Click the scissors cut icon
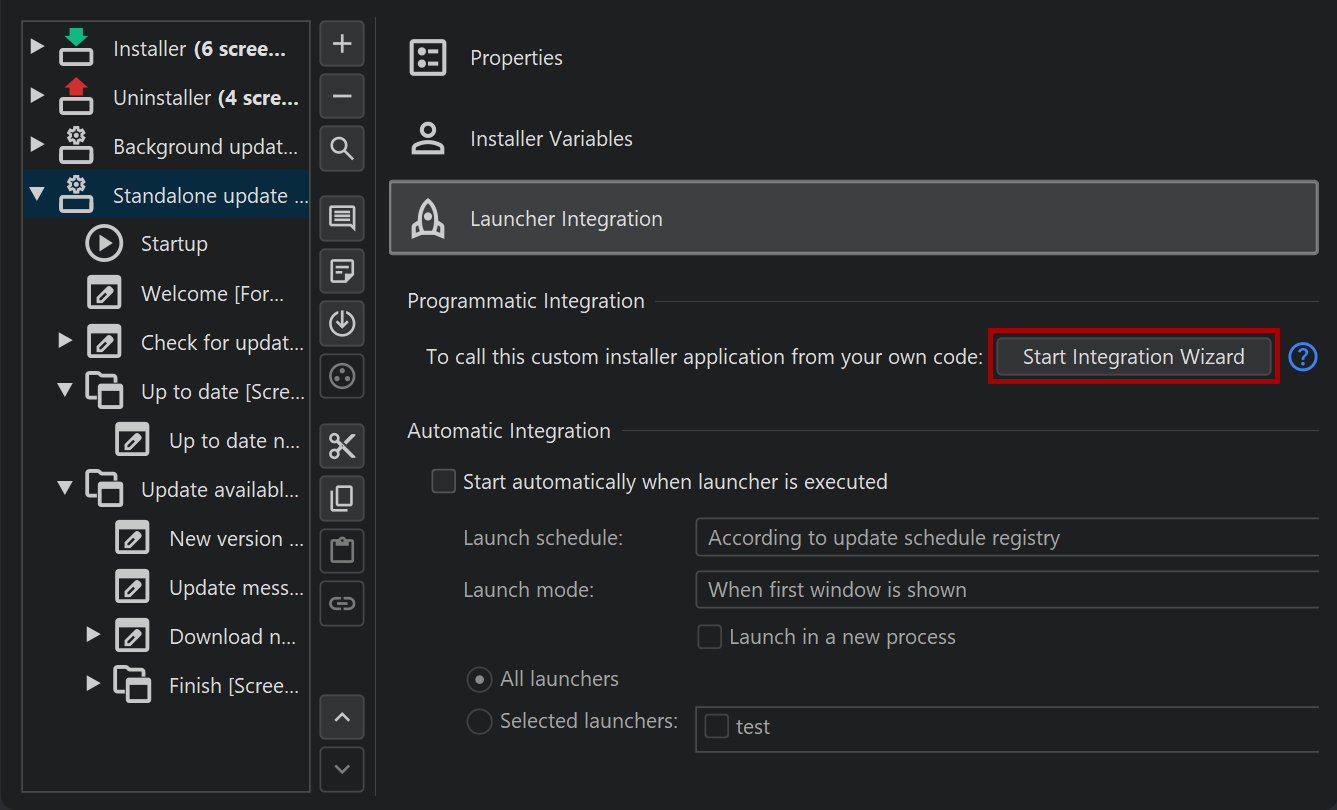1337x810 pixels. pyautogui.click(x=342, y=446)
